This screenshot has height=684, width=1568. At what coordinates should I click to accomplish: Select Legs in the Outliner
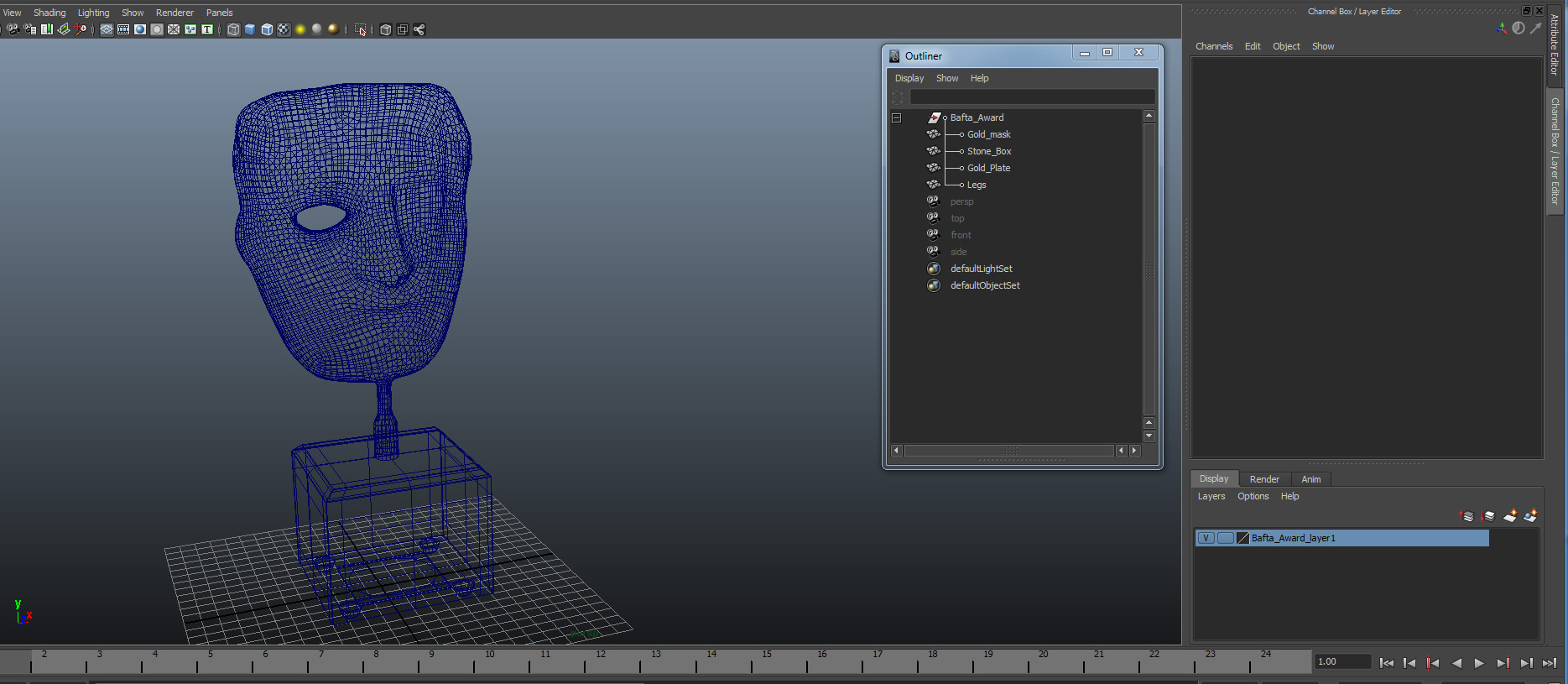click(x=977, y=185)
